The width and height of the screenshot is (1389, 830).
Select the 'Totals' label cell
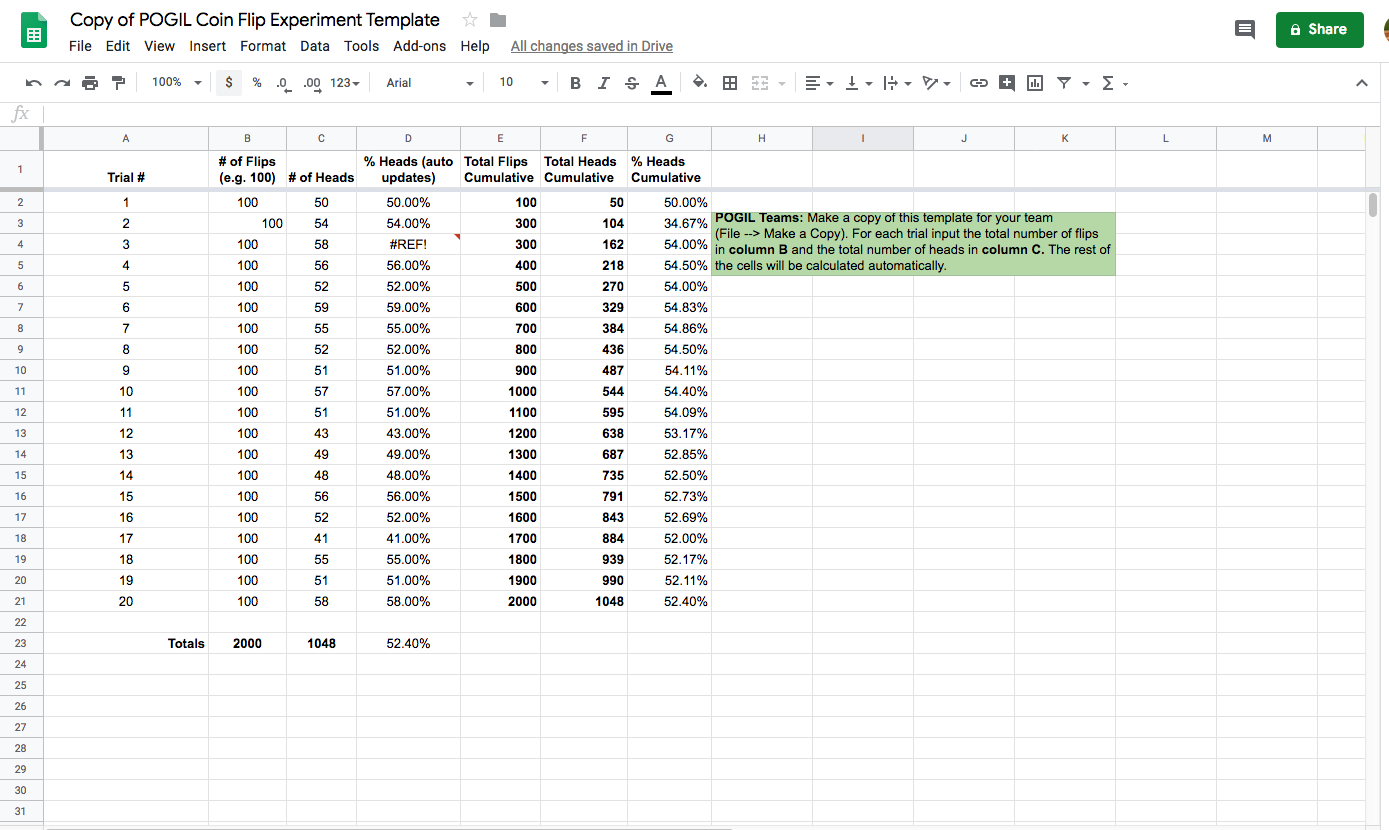(125, 644)
